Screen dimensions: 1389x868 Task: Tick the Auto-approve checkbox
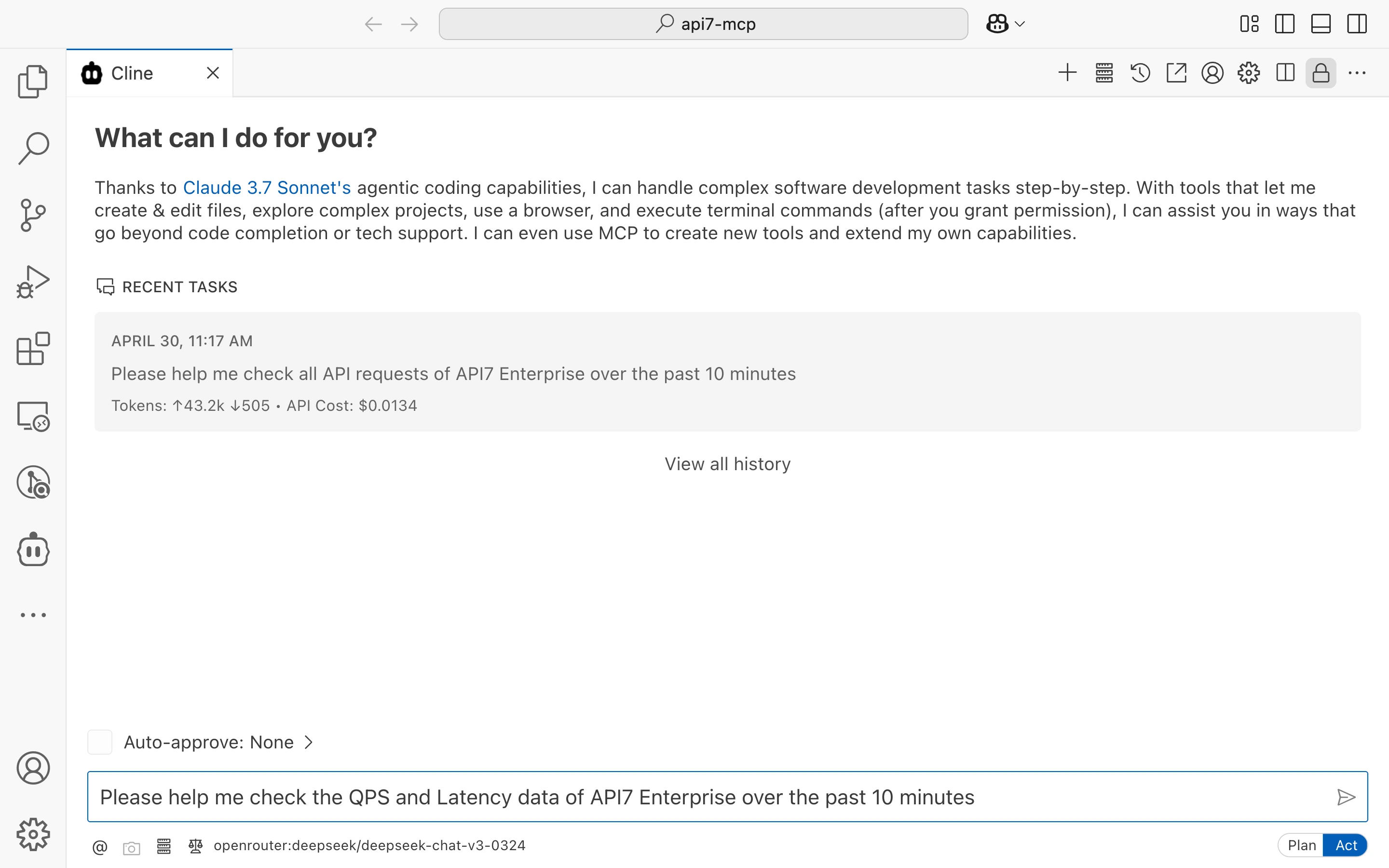100,742
